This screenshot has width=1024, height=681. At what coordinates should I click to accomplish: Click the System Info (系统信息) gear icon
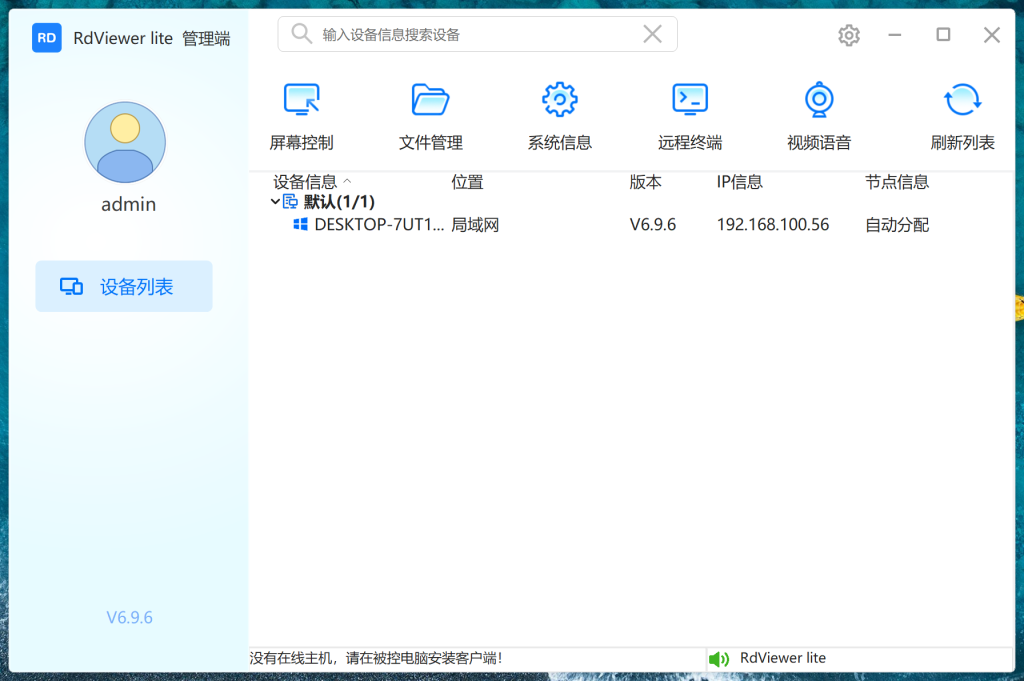pyautogui.click(x=559, y=100)
